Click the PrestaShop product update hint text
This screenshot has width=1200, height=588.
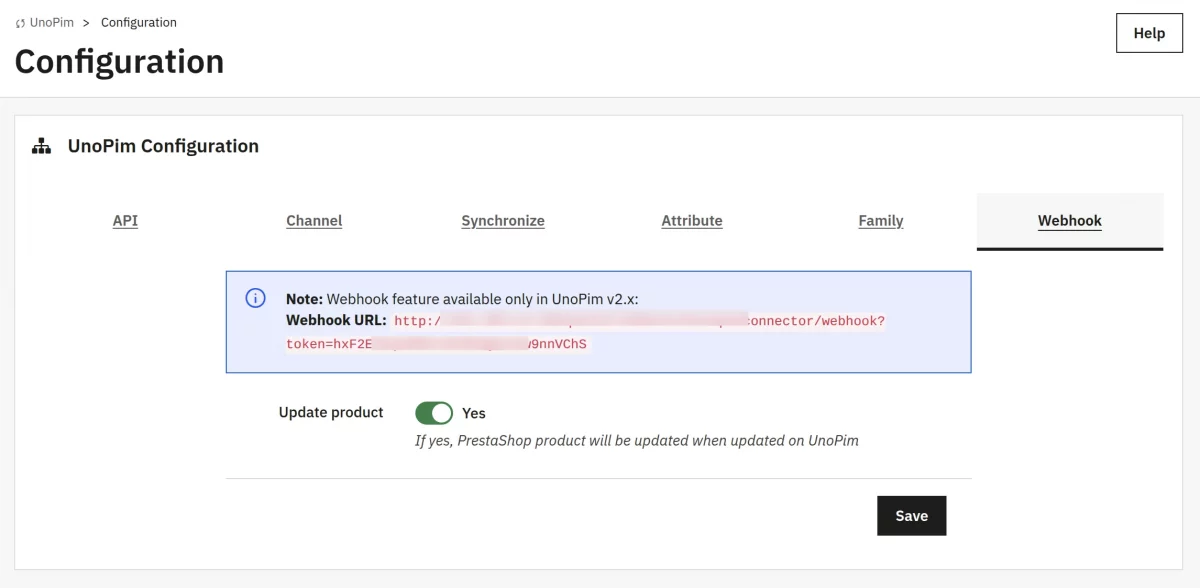[x=637, y=440]
